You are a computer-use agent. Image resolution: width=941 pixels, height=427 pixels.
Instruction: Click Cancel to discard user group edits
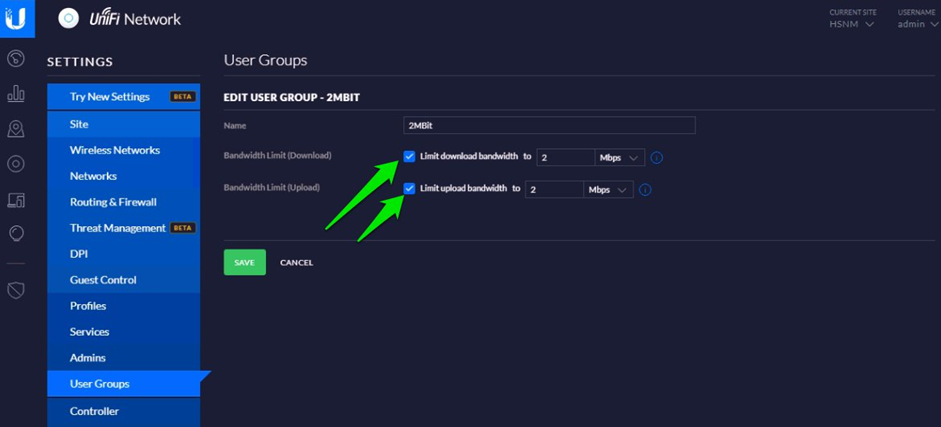(x=296, y=263)
